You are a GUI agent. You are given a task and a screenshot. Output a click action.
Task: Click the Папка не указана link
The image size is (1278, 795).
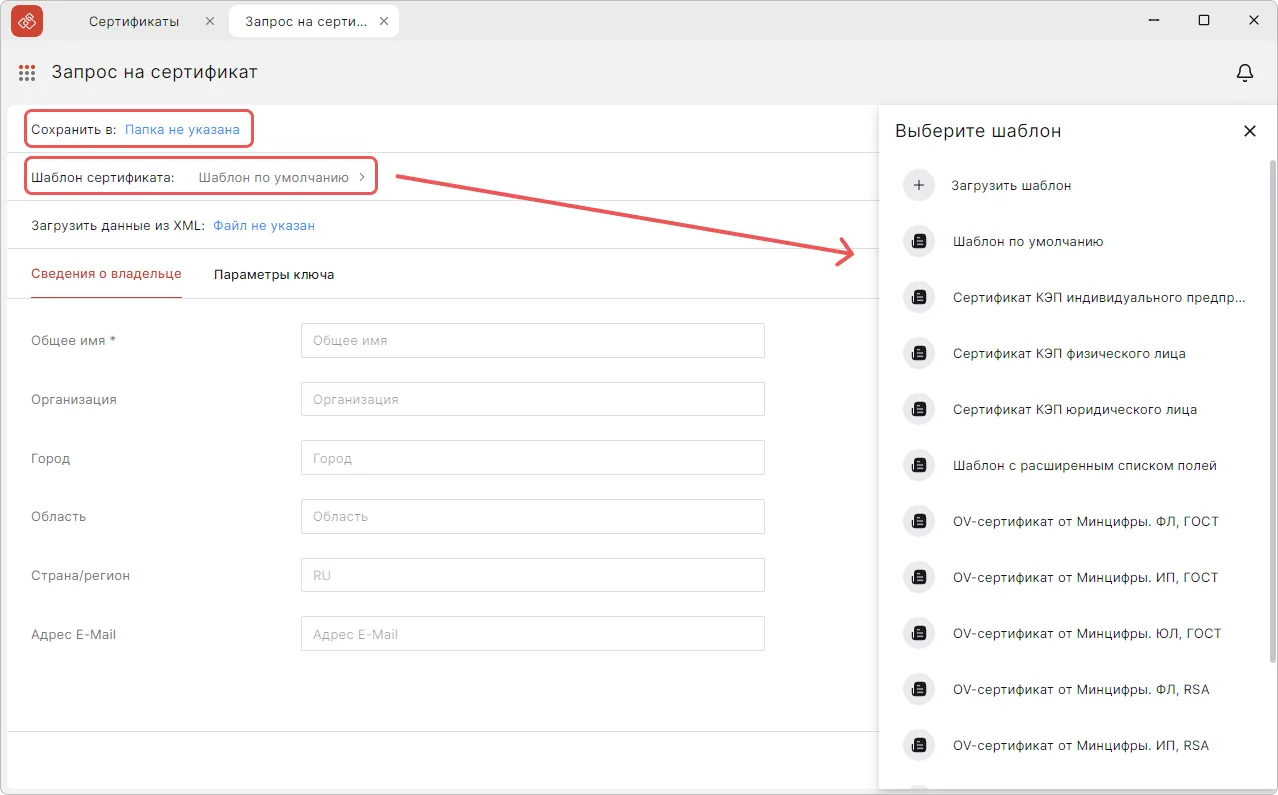(182, 129)
